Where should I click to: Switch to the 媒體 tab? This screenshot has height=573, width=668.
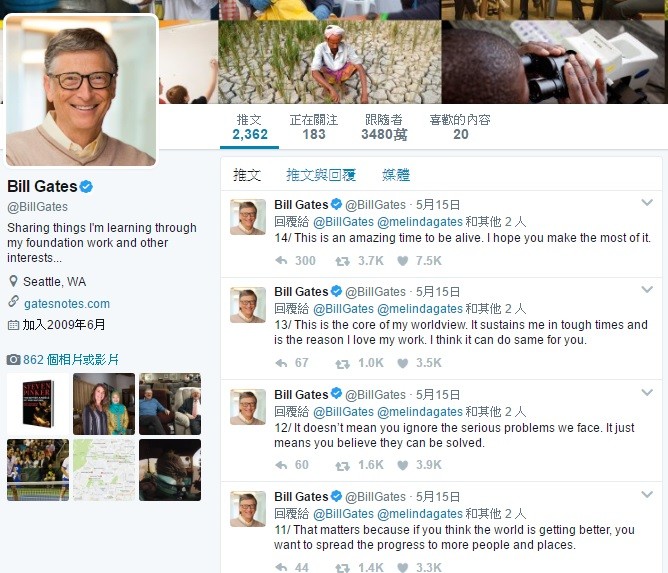[x=396, y=175]
